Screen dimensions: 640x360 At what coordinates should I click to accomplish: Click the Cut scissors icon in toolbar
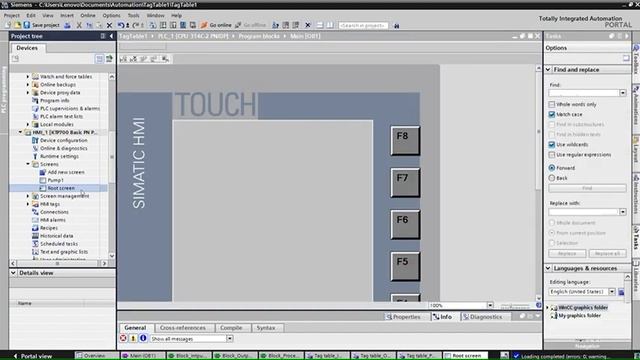tap(79, 25)
